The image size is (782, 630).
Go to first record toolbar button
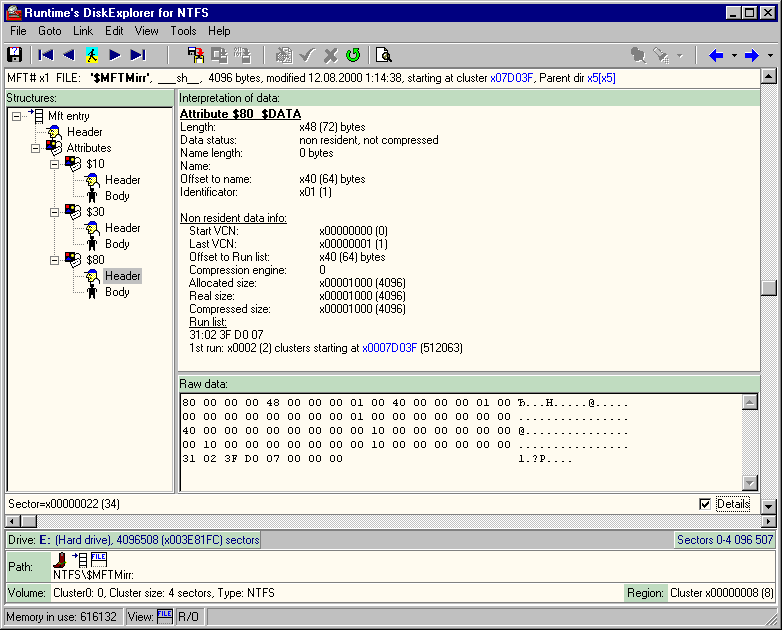pyautogui.click(x=45, y=55)
